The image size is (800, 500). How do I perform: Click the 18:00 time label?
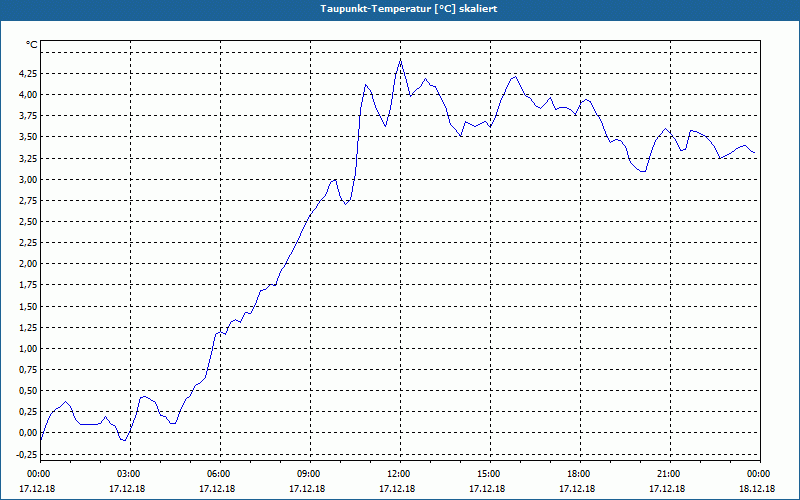tap(581, 474)
